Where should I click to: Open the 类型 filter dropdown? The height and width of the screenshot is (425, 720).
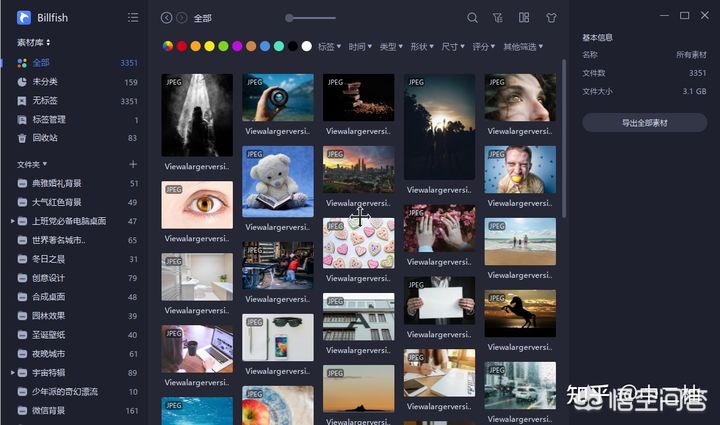click(391, 46)
